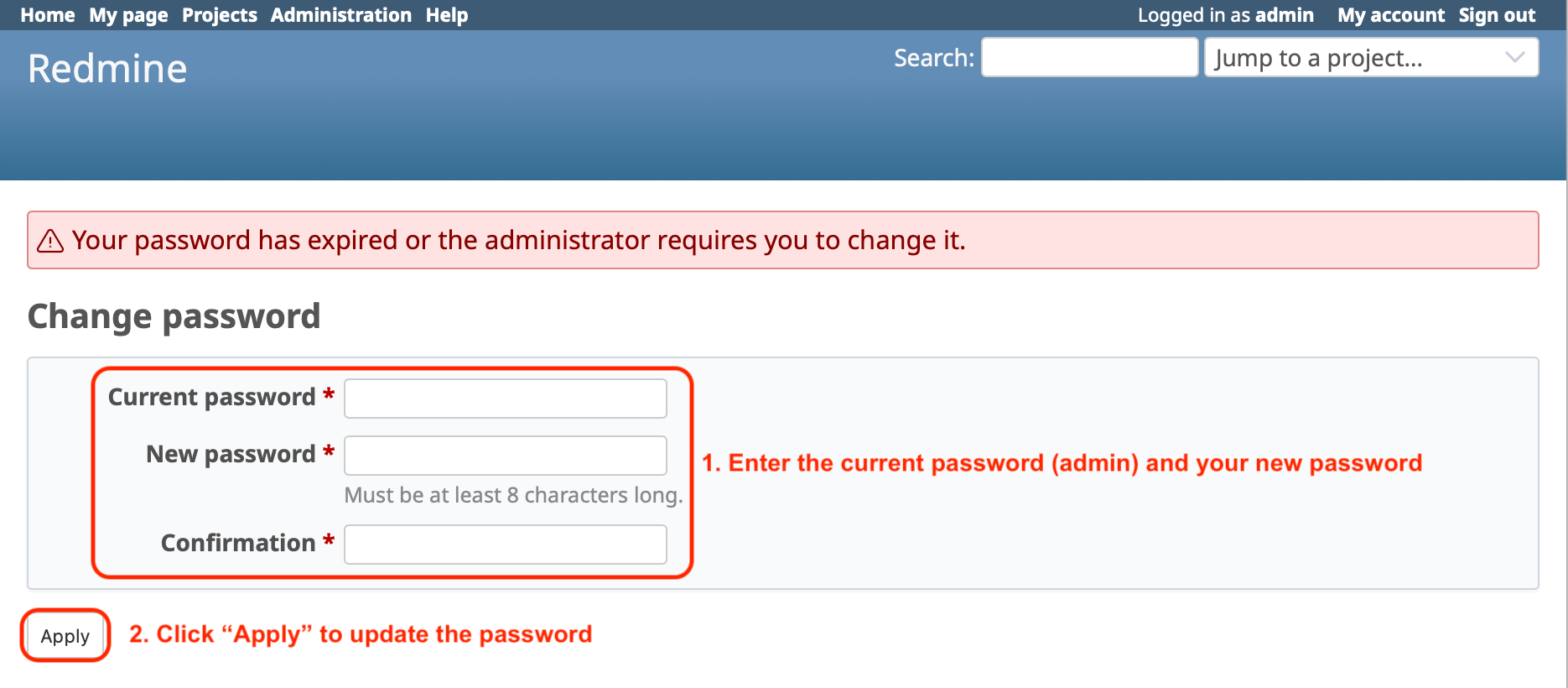Click the warning triangle icon in the alert

pyautogui.click(x=50, y=241)
